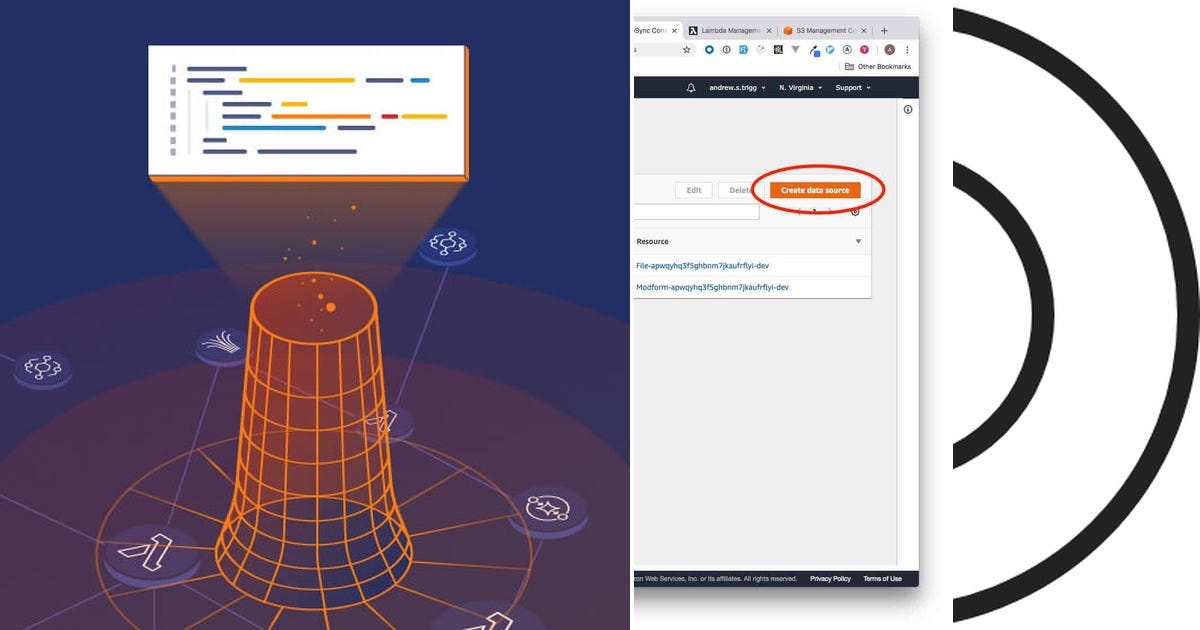Viewport: 1200px width, 630px height.
Task: Click the sort arrow on the Resource column
Action: pos(858,241)
